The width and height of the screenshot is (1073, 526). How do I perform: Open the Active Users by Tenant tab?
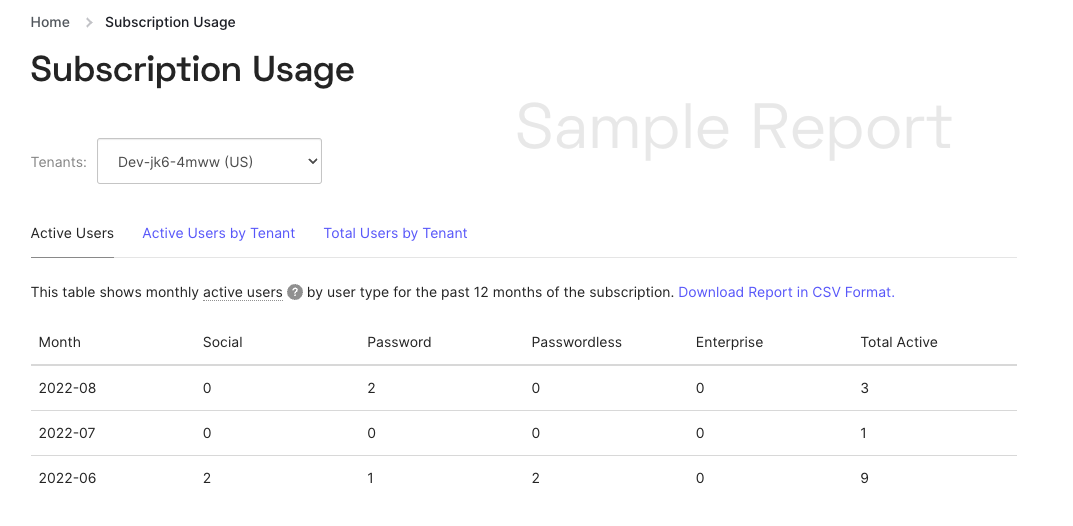click(x=218, y=233)
